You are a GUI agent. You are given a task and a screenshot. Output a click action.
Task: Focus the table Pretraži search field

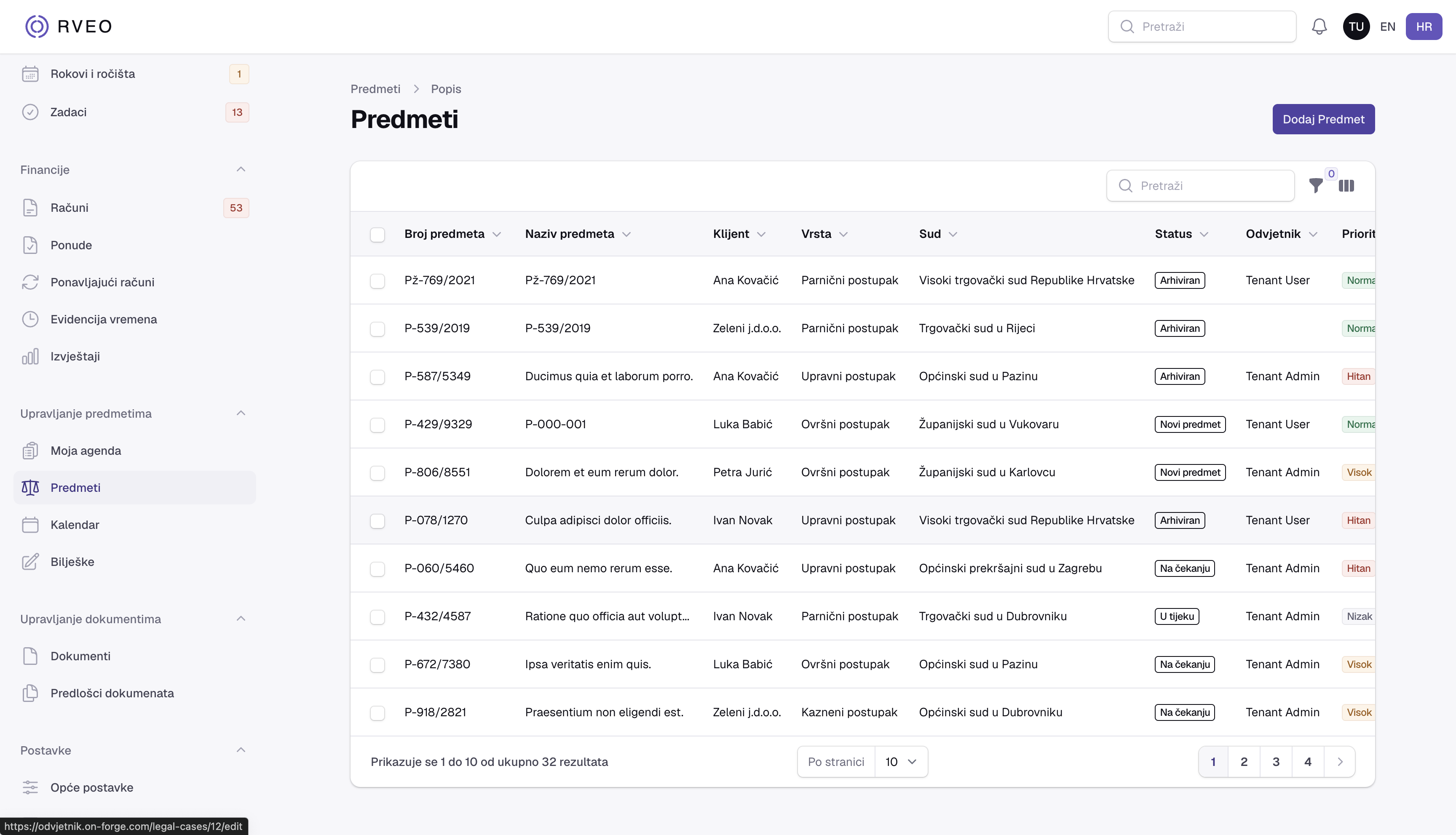point(1200,186)
